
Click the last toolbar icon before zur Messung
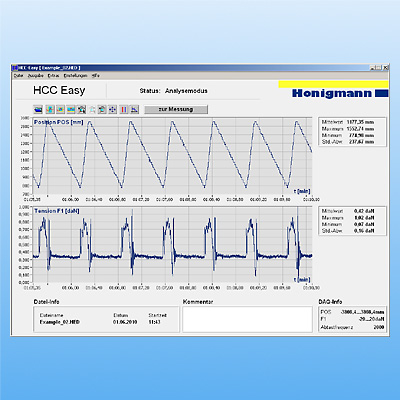tap(134, 109)
